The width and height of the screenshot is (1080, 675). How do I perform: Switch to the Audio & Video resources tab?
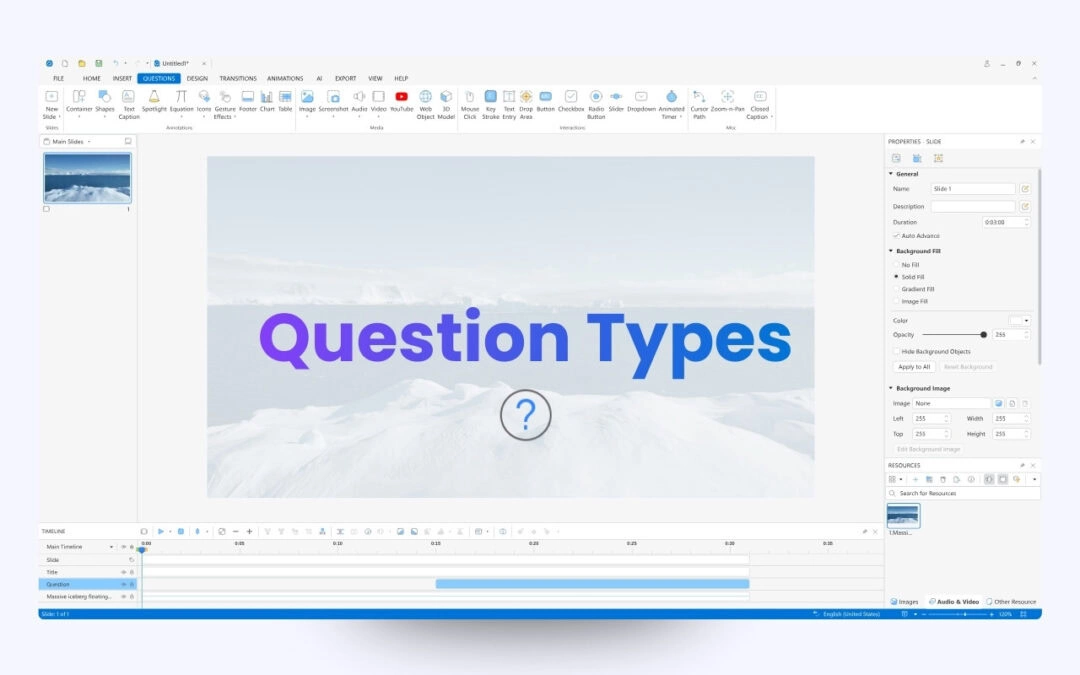point(954,602)
